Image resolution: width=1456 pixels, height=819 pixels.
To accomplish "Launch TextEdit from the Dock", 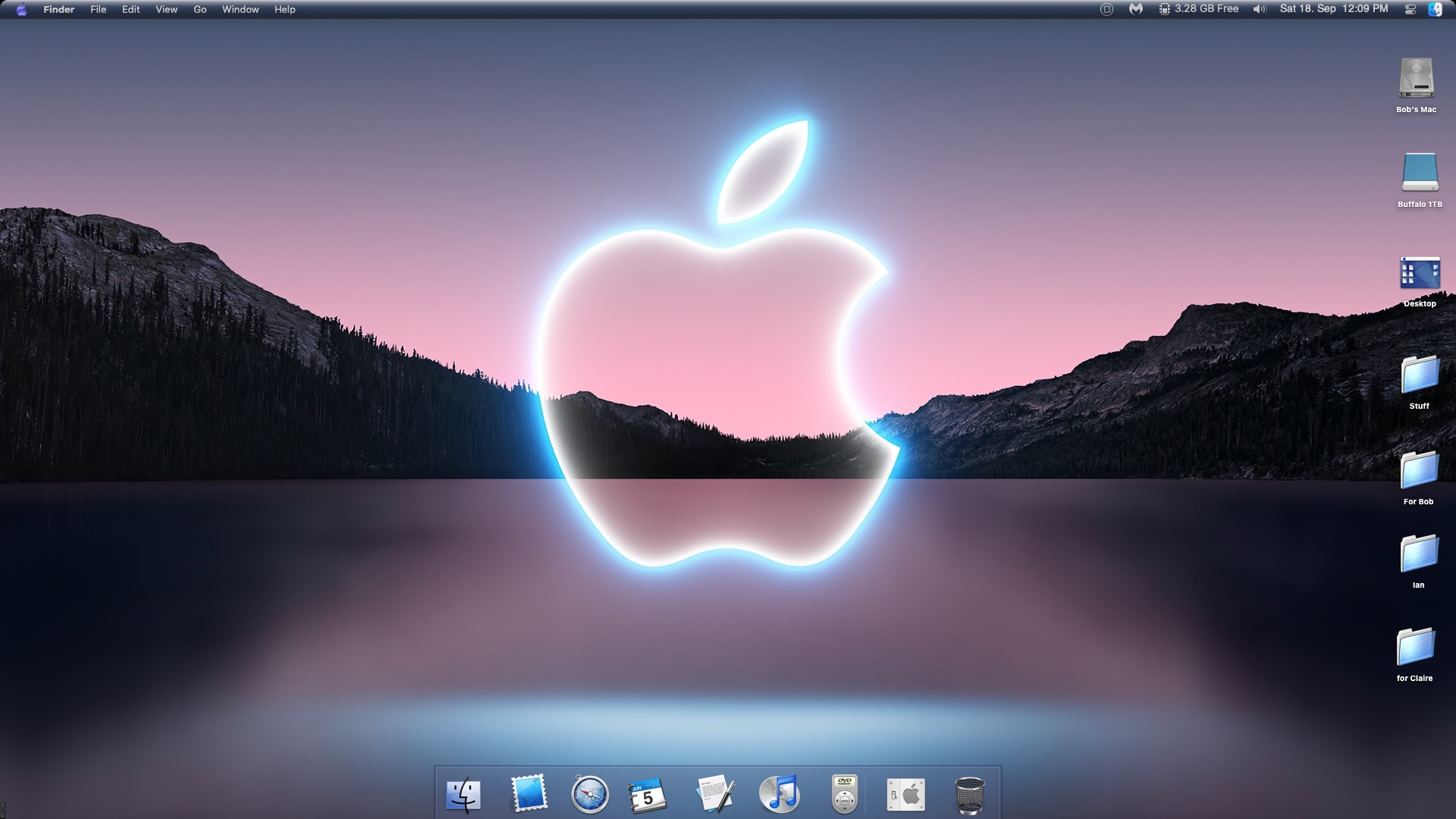I will pyautogui.click(x=715, y=794).
